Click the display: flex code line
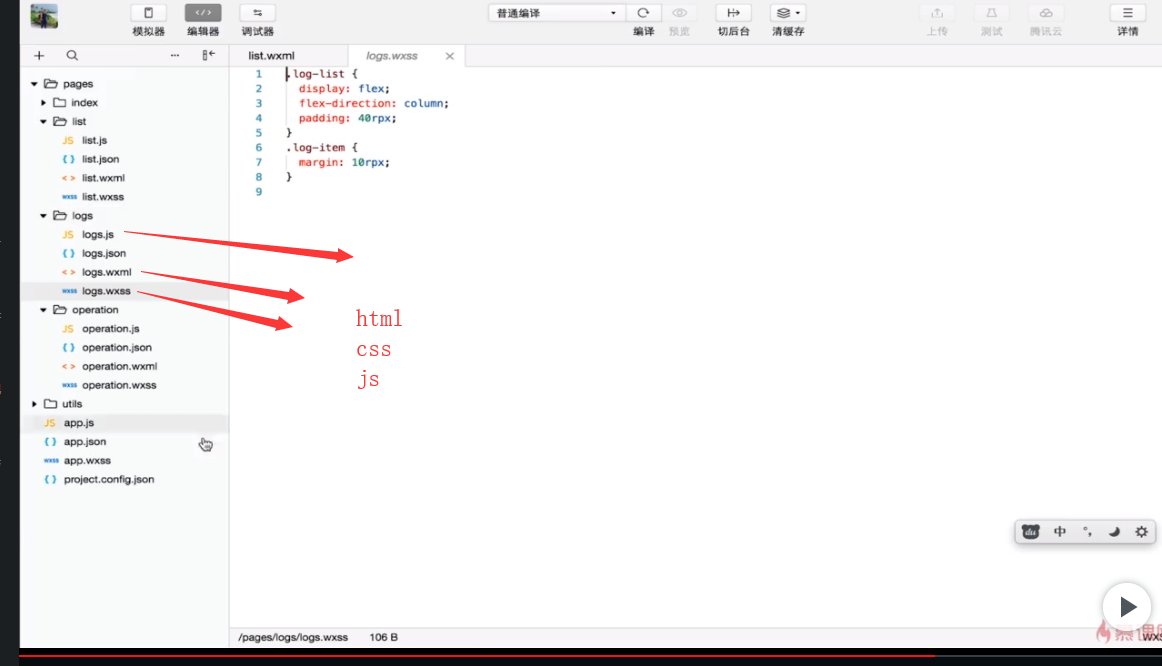The height and width of the screenshot is (666, 1162). [344, 88]
